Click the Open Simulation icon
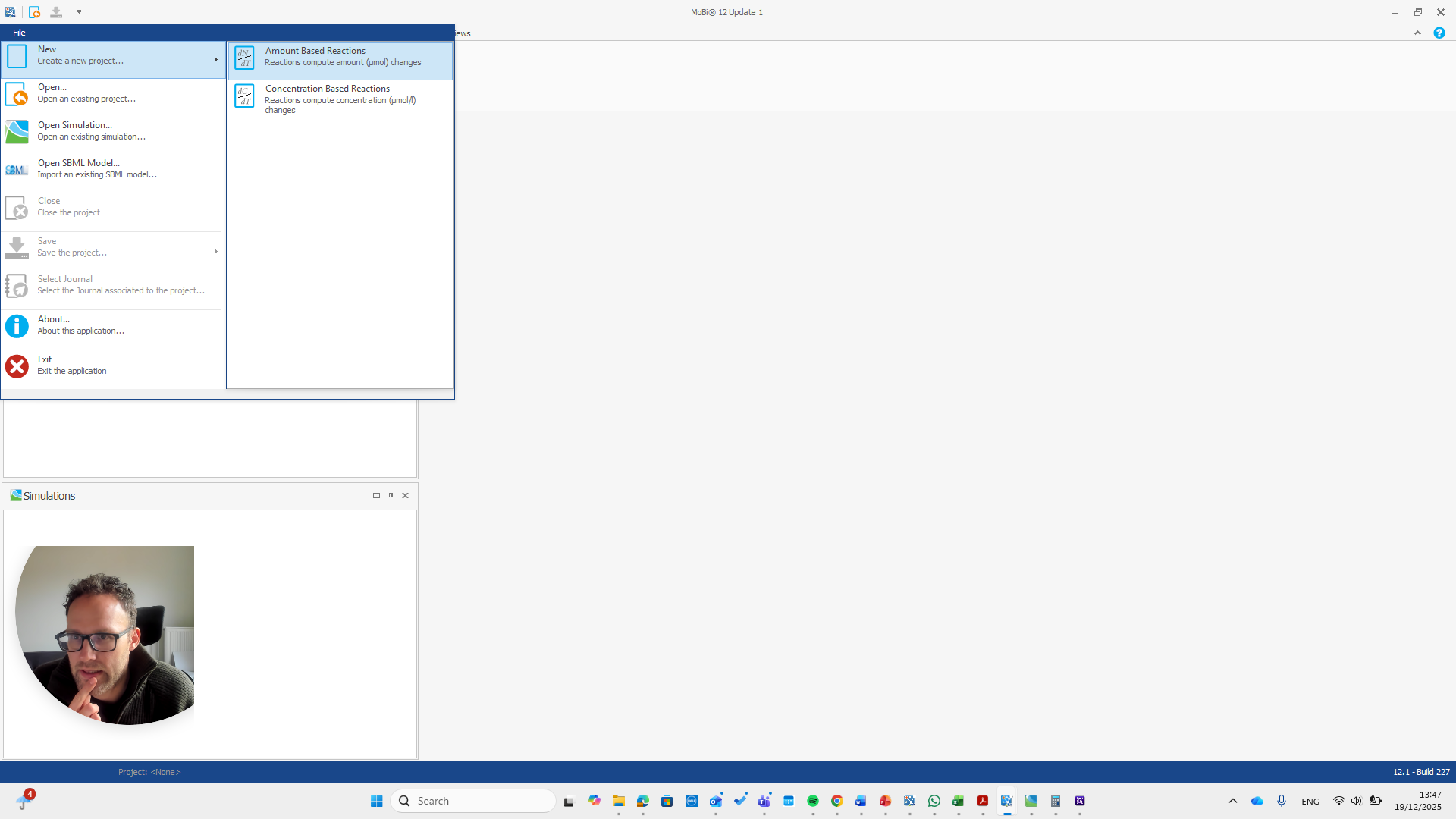The image size is (1456, 819). (17, 132)
